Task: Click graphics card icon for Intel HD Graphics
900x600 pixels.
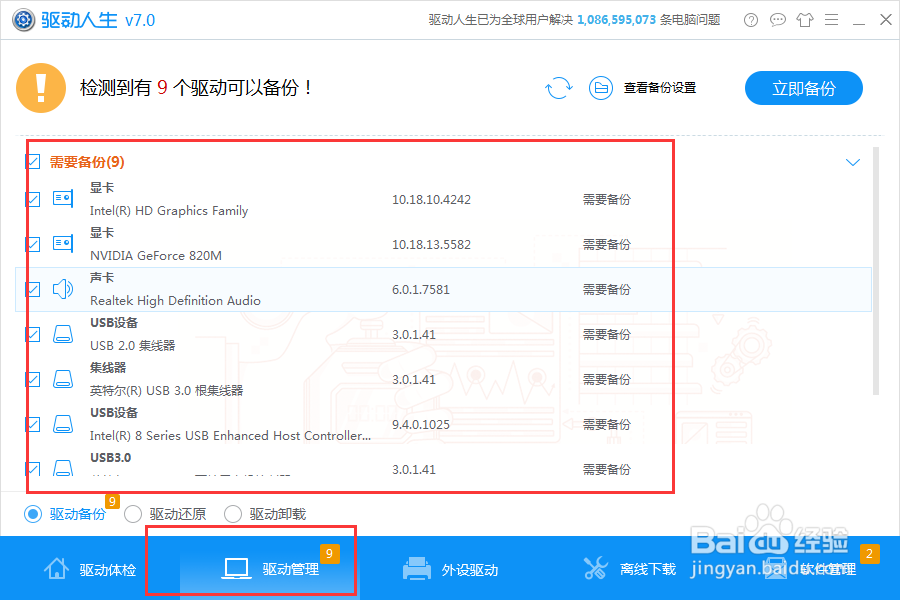Action: pos(63,199)
